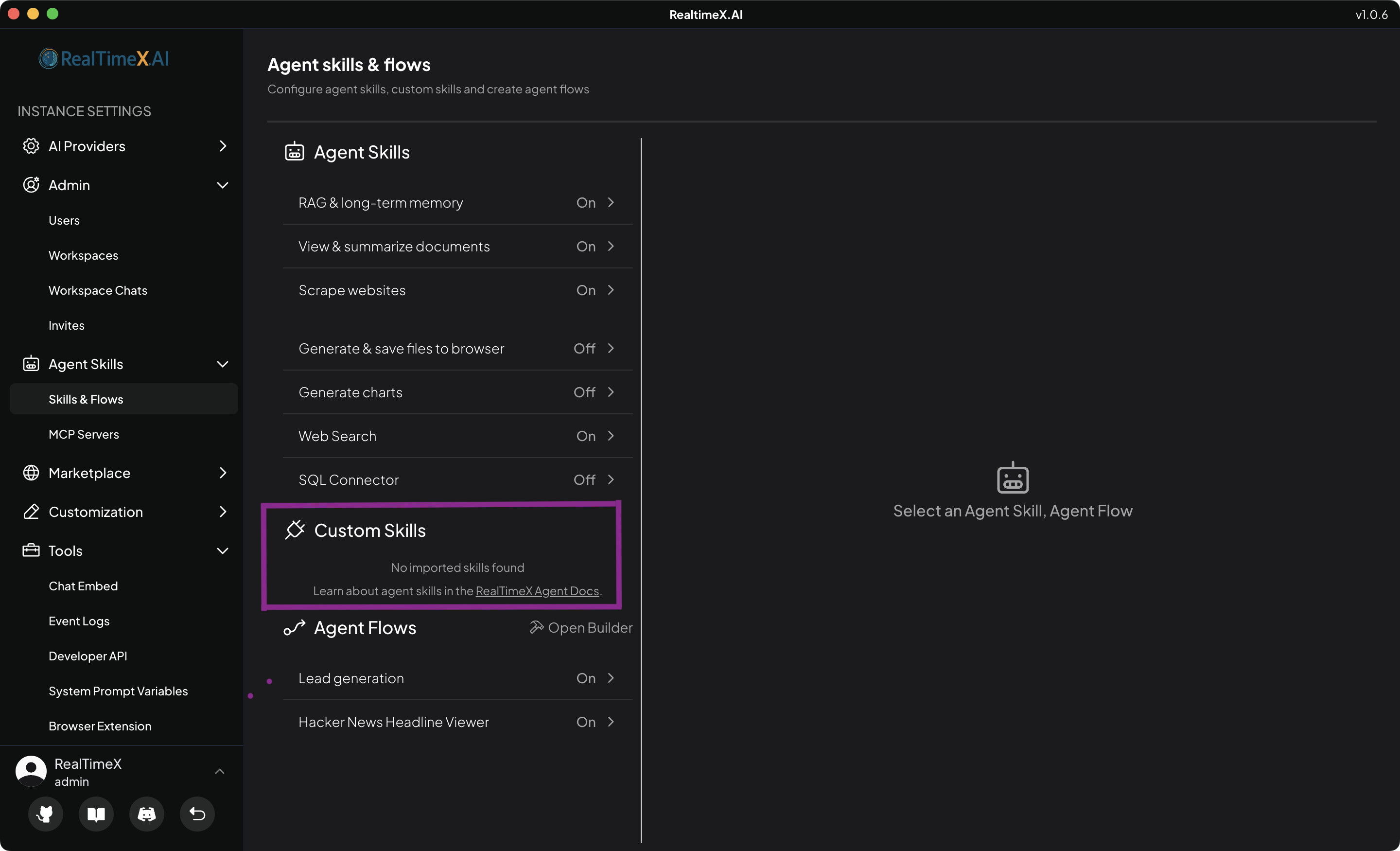Click the RealTimeX admin user avatar
The height and width of the screenshot is (851, 1400).
[x=31, y=771]
